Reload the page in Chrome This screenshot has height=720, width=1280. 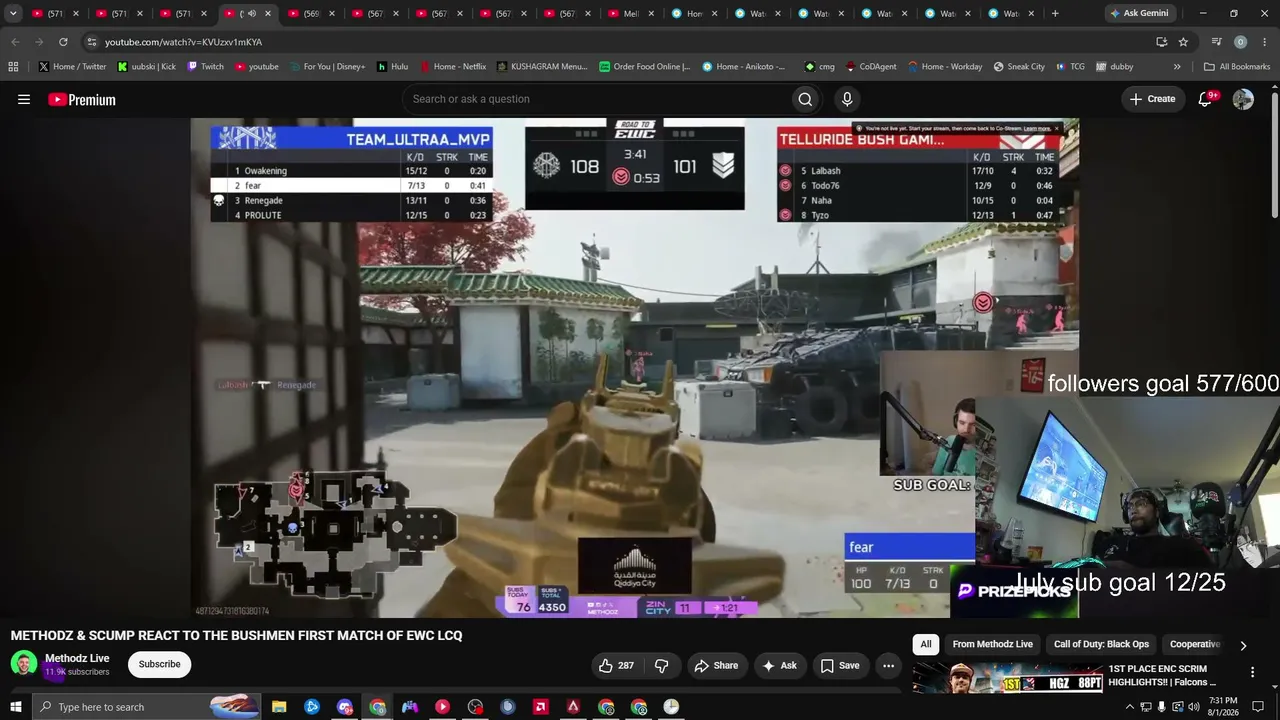pyautogui.click(x=63, y=42)
